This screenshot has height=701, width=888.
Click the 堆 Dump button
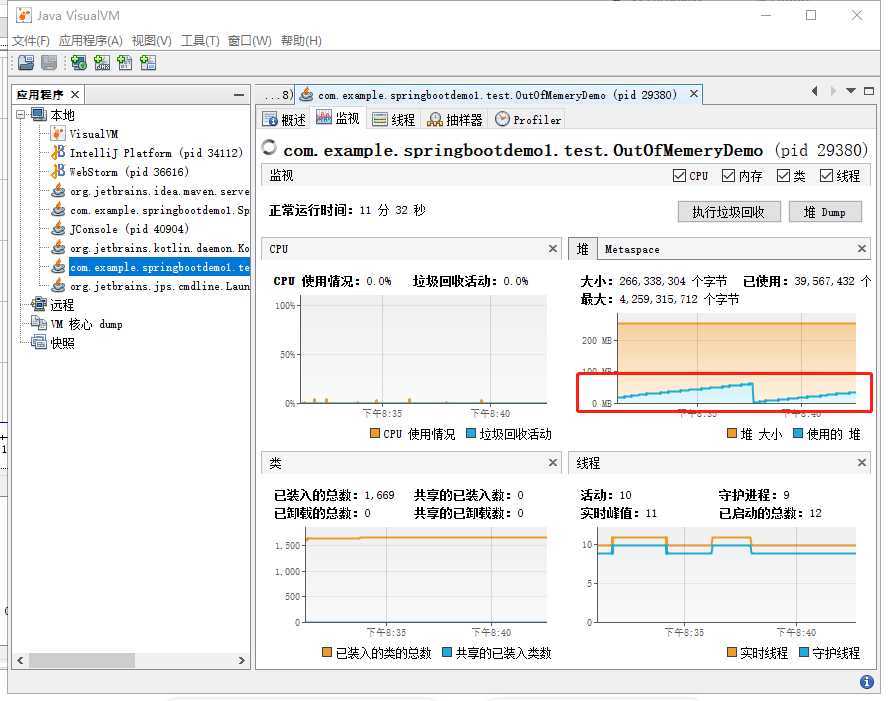pos(825,212)
